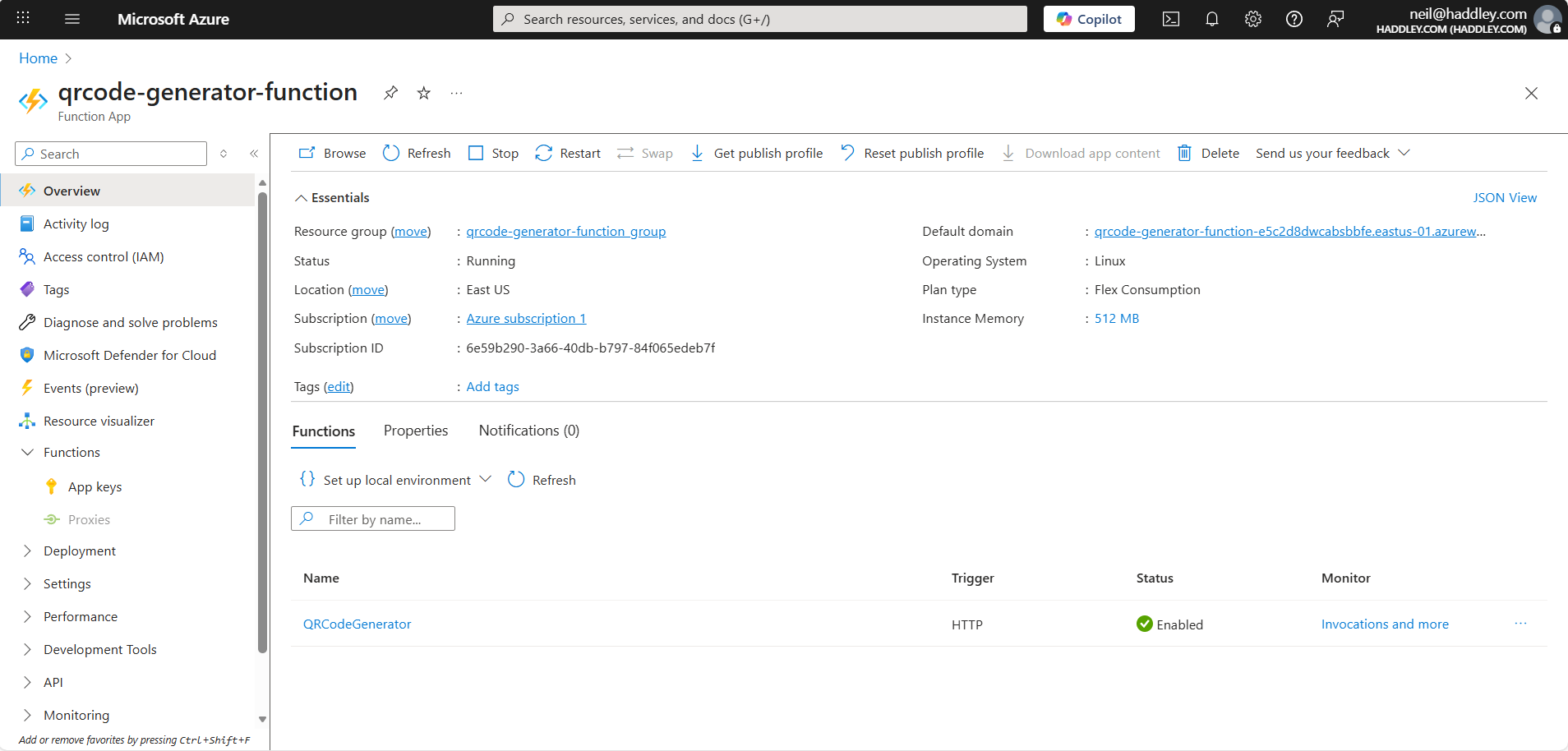Open the qrcode-generator-function_group resource group link
The width and height of the screenshot is (1568, 751).
click(566, 232)
